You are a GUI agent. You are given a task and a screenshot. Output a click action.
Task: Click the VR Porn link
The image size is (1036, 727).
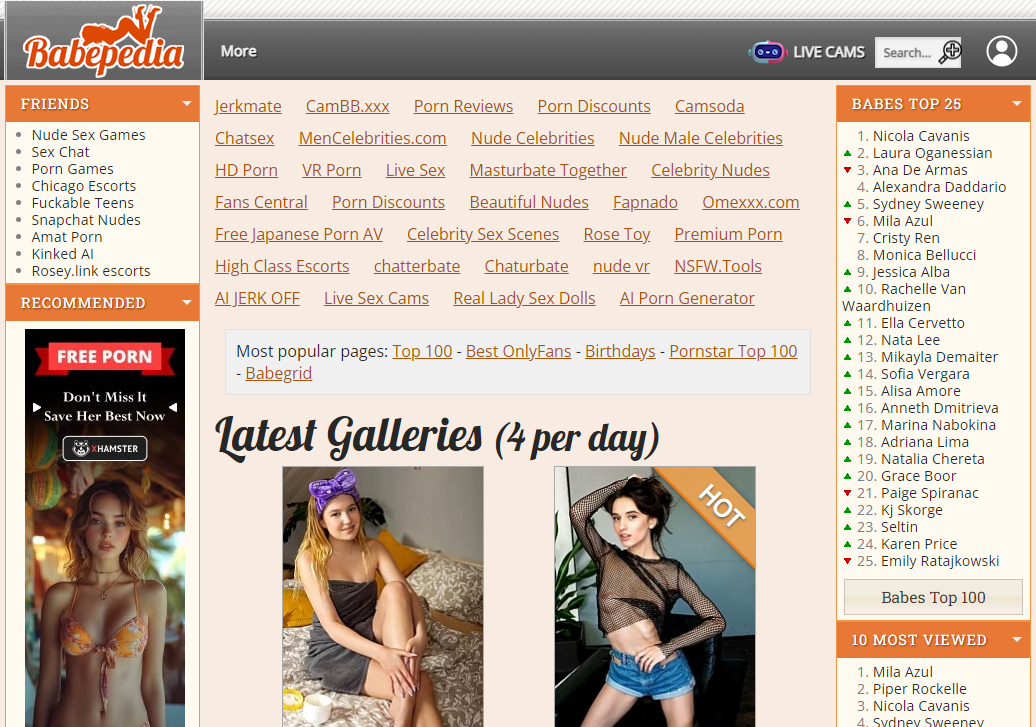[x=331, y=171]
